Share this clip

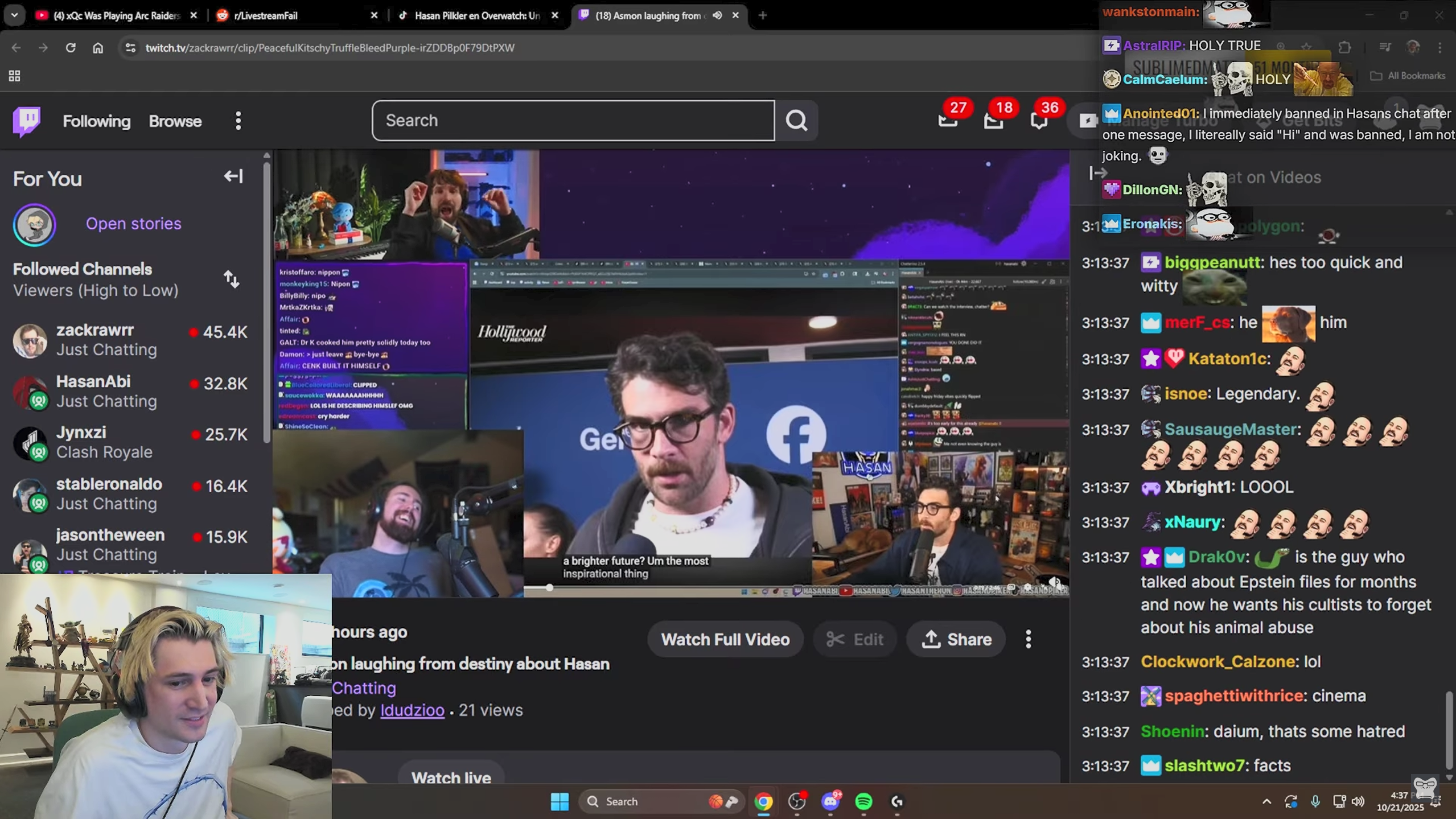click(x=956, y=639)
